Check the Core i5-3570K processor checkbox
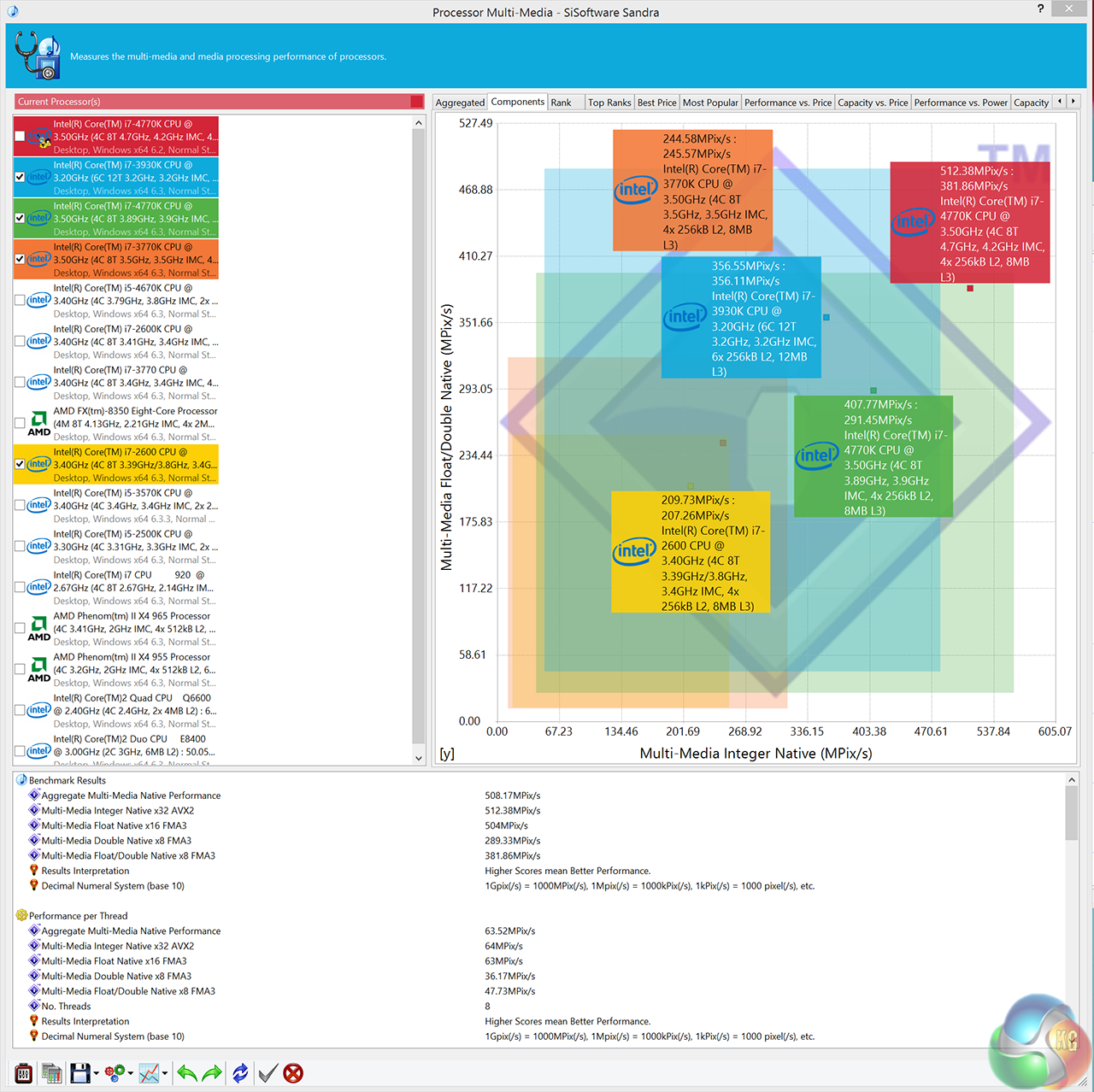This screenshot has height=1092, width=1094. pos(20,506)
